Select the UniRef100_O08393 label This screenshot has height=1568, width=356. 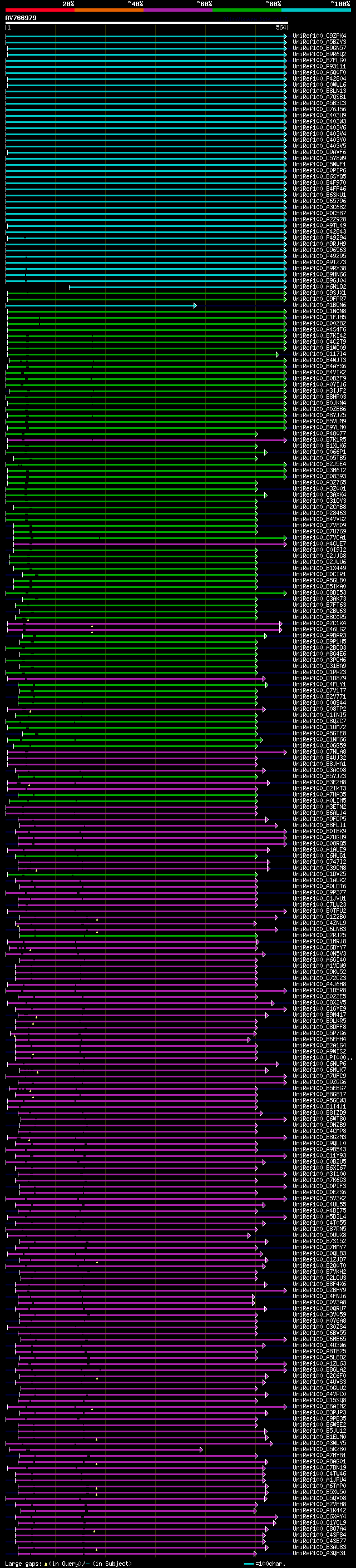pos(319,477)
